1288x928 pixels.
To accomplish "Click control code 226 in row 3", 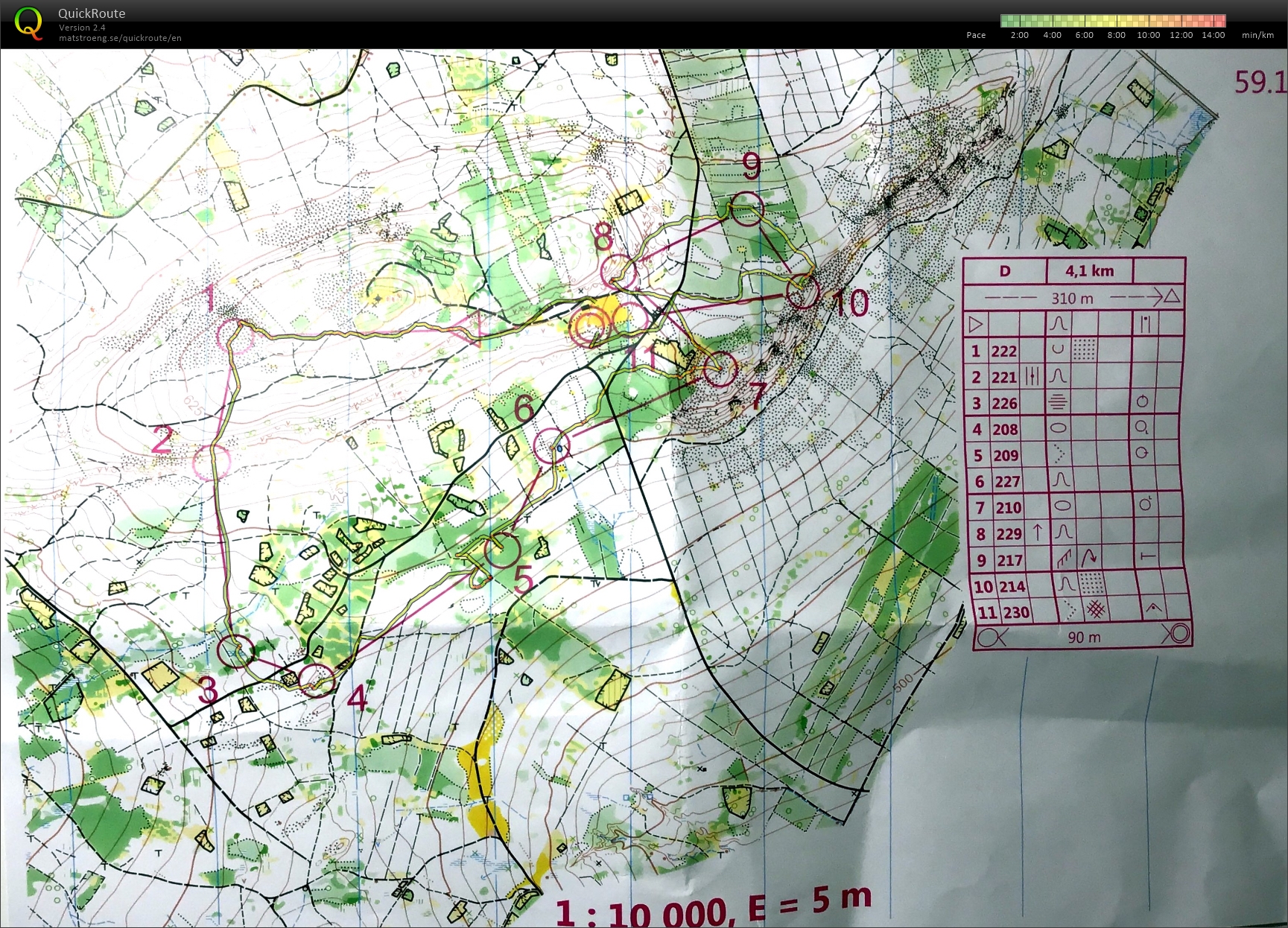I will pos(1004,404).
